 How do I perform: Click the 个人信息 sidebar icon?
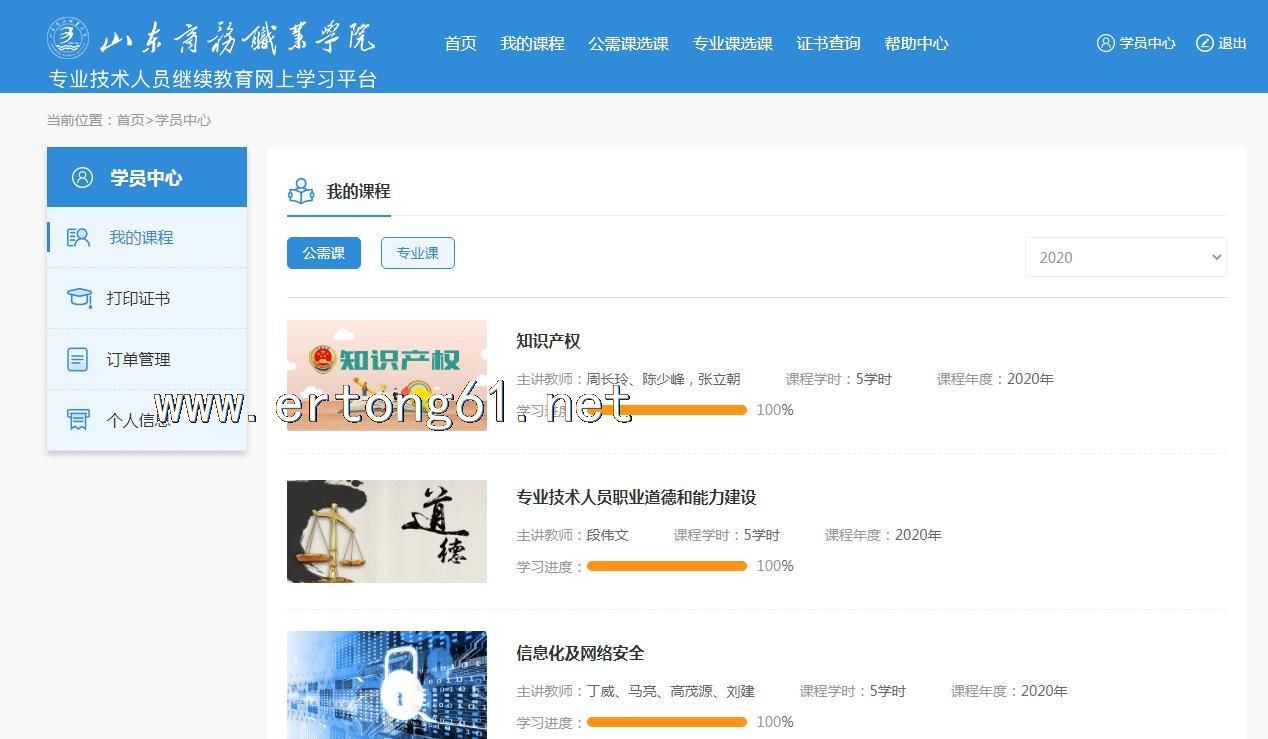(78, 420)
